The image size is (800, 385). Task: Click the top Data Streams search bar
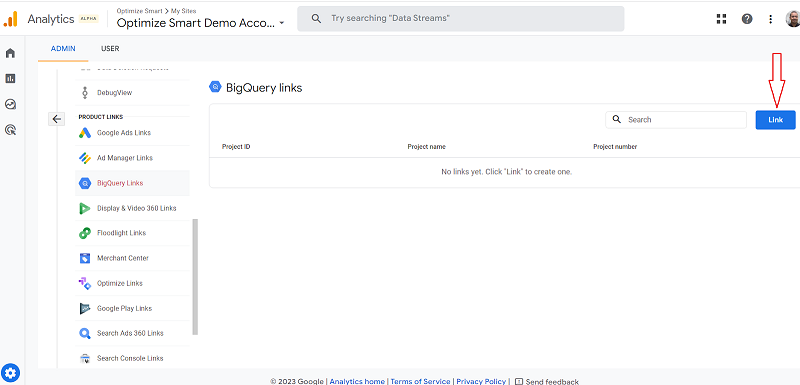pos(461,18)
